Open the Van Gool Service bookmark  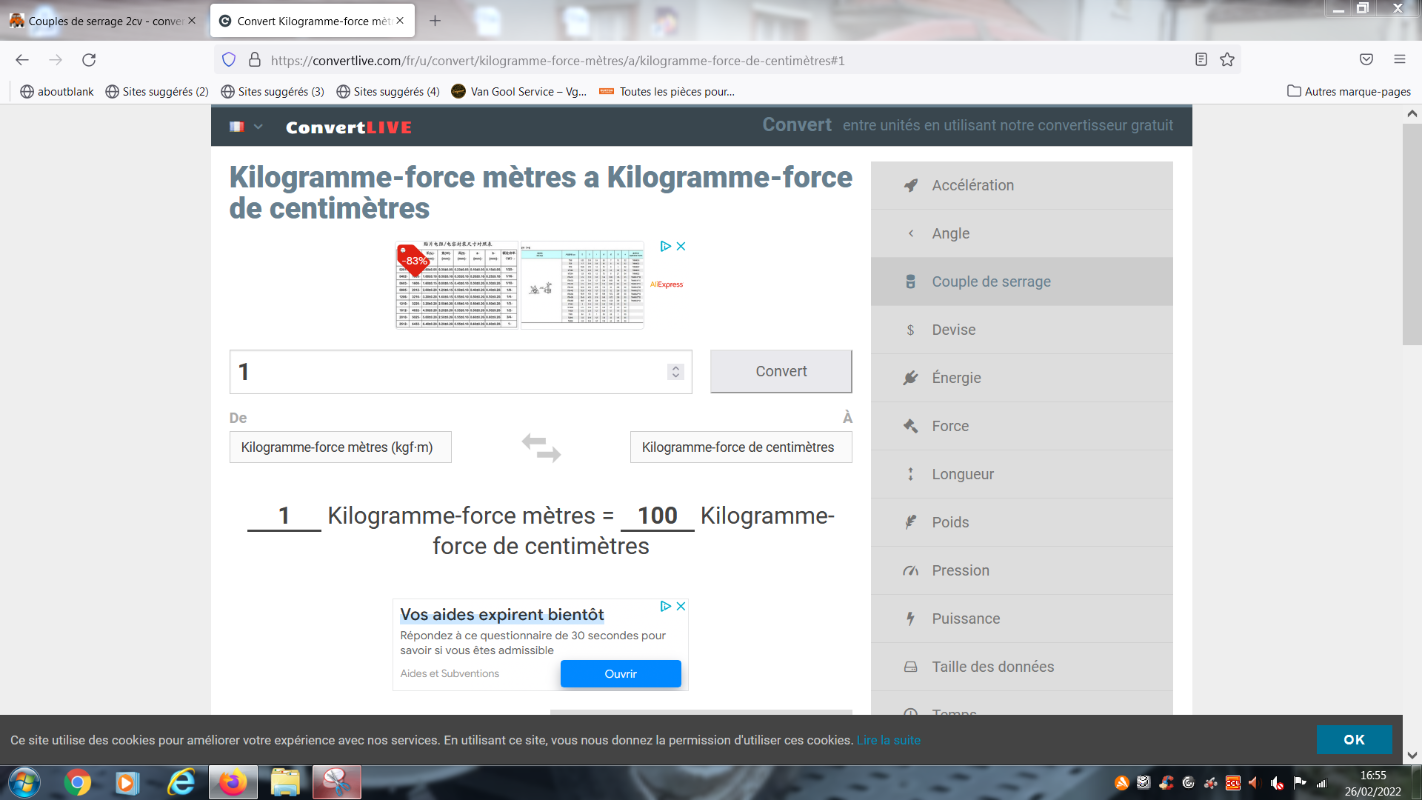[519, 92]
